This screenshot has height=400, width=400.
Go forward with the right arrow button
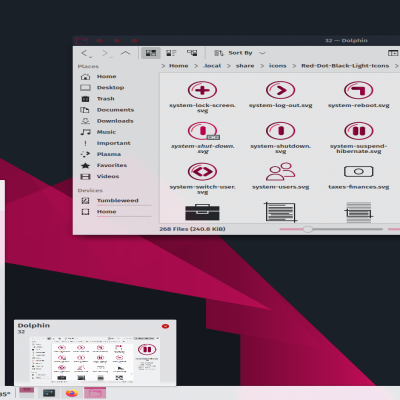pos(106,53)
